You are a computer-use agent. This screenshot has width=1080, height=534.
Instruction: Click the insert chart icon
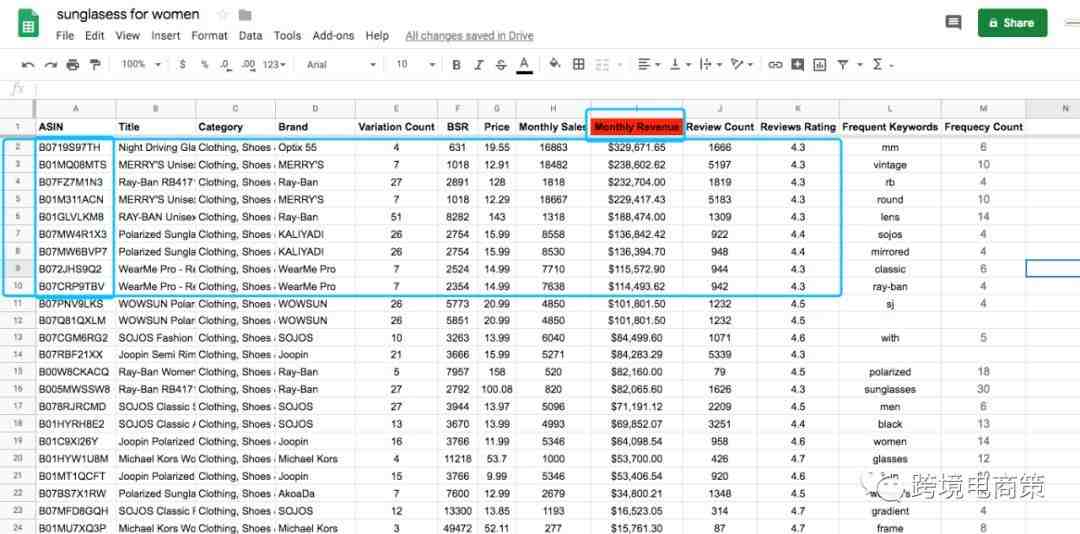click(x=820, y=65)
